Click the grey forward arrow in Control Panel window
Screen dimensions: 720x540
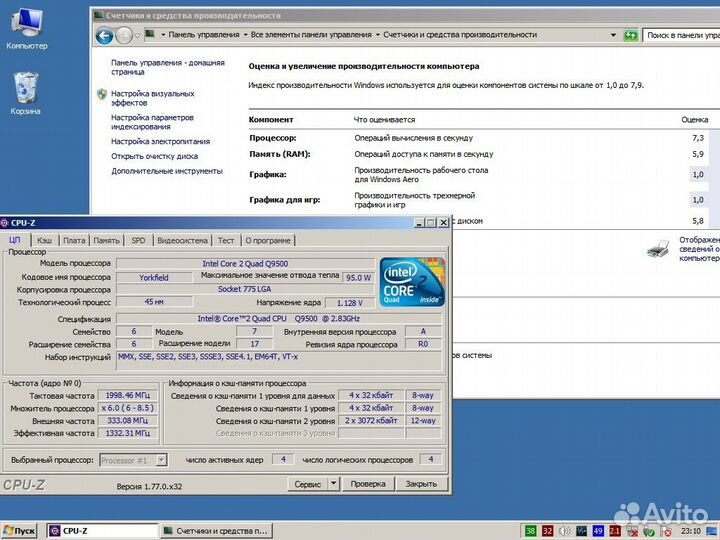tap(124, 35)
